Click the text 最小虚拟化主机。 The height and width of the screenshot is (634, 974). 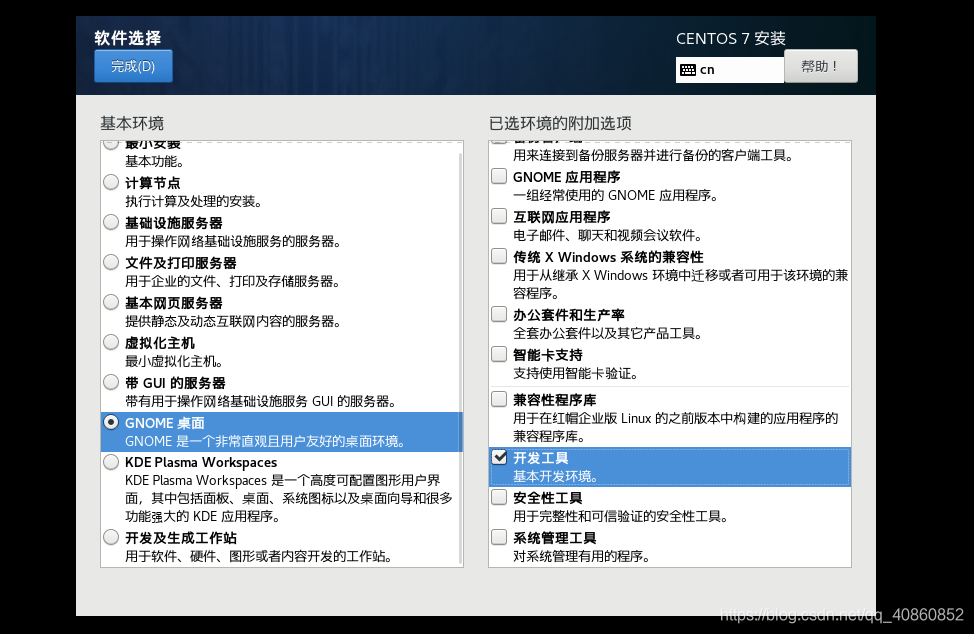point(174,361)
